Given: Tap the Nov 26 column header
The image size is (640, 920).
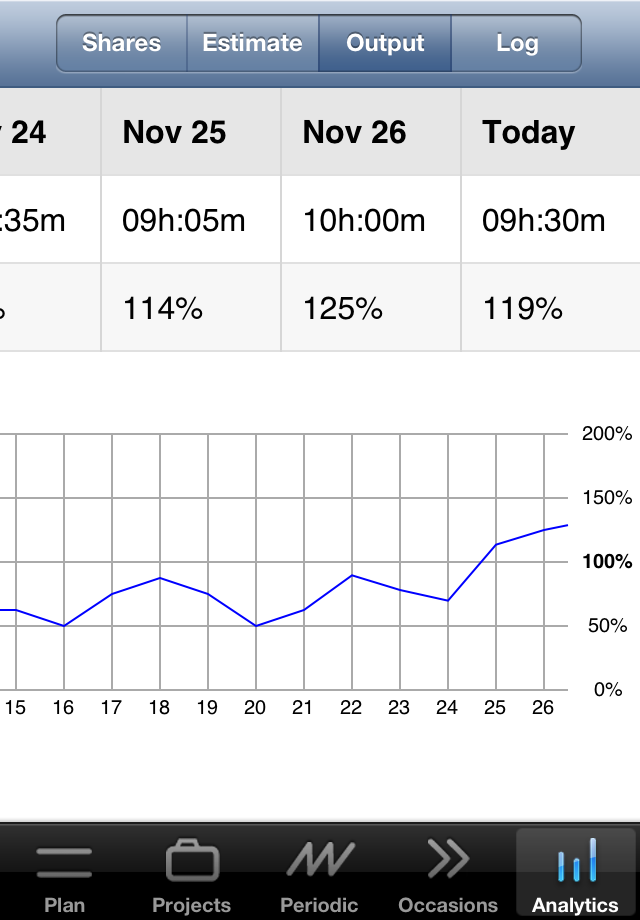Looking at the screenshot, I should (371, 132).
